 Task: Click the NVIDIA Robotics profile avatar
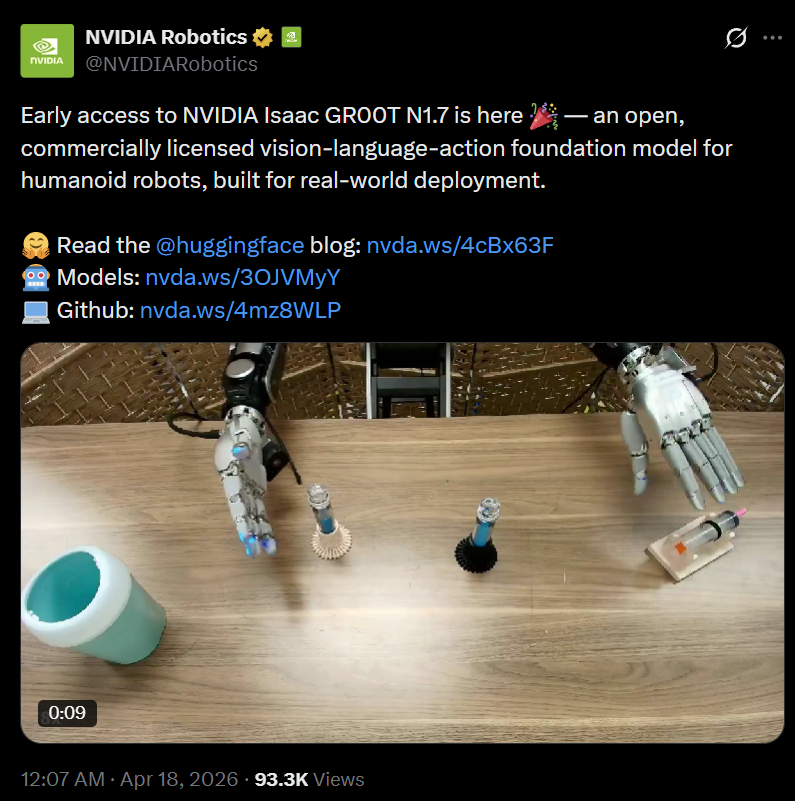click(x=47, y=51)
